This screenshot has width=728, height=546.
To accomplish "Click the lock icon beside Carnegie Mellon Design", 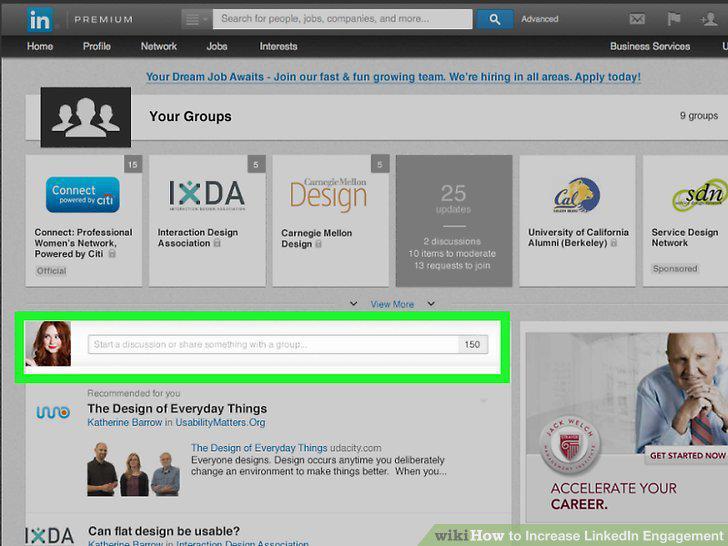I will point(318,244).
